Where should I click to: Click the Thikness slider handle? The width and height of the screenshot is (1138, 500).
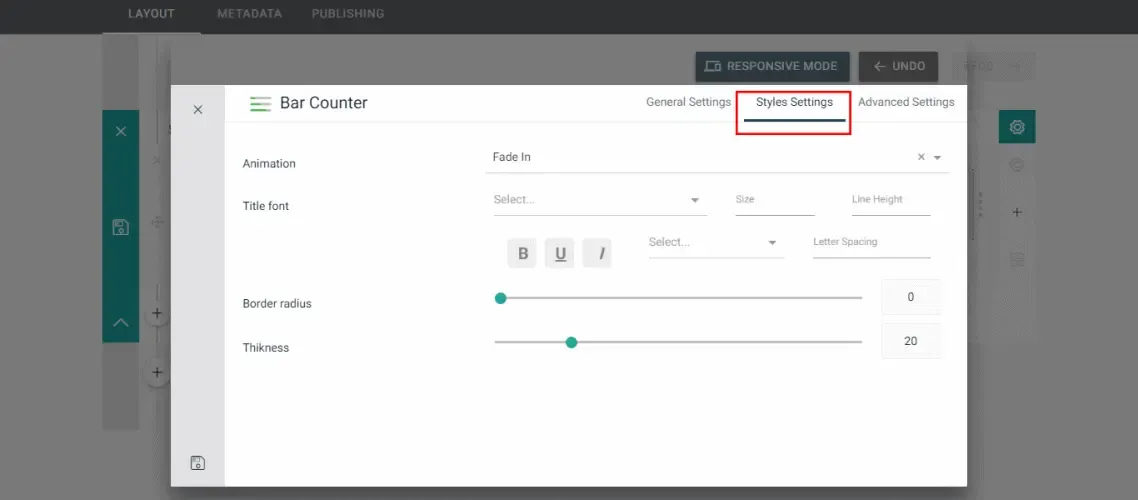571,342
